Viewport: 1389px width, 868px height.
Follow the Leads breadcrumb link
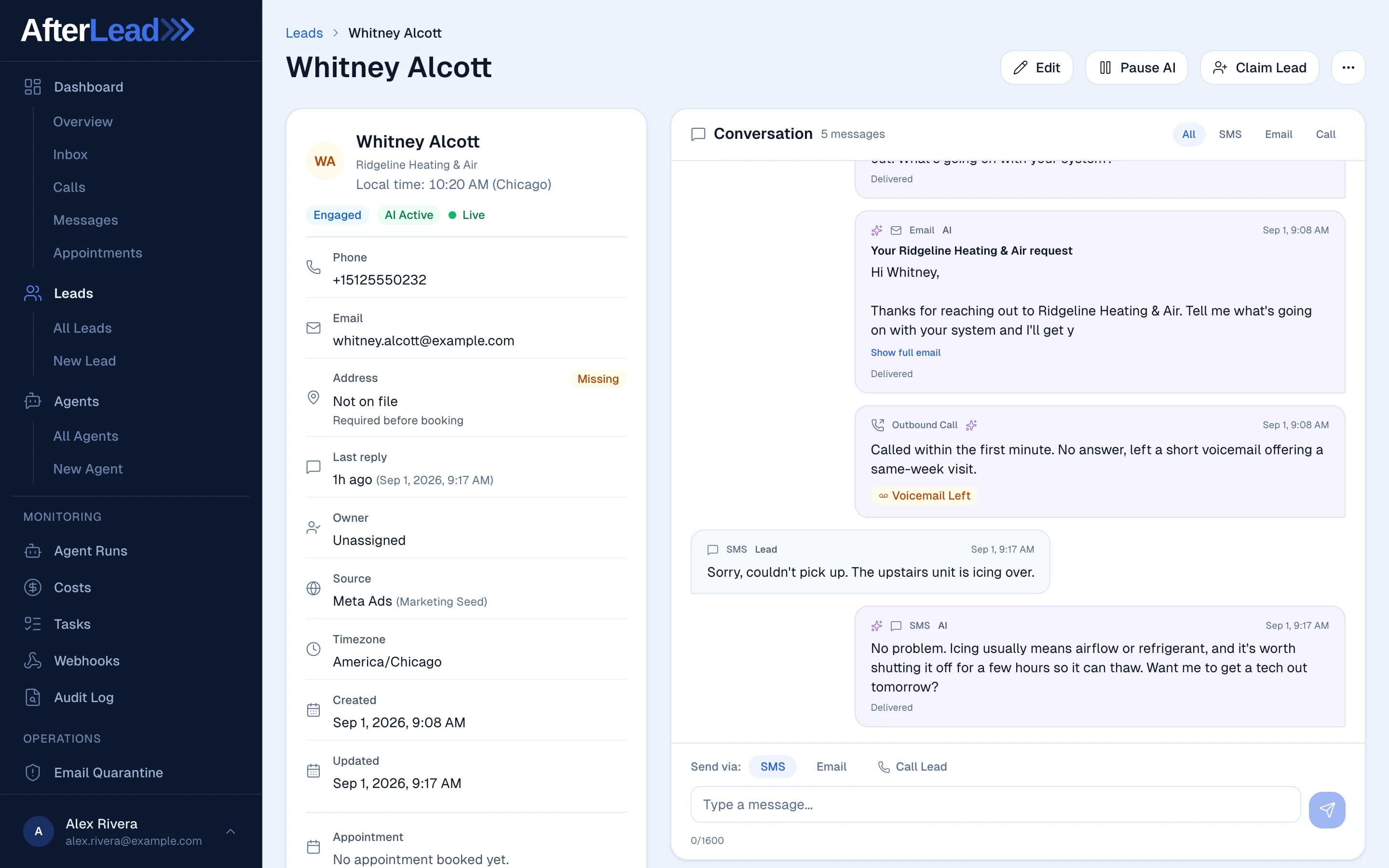point(304,33)
